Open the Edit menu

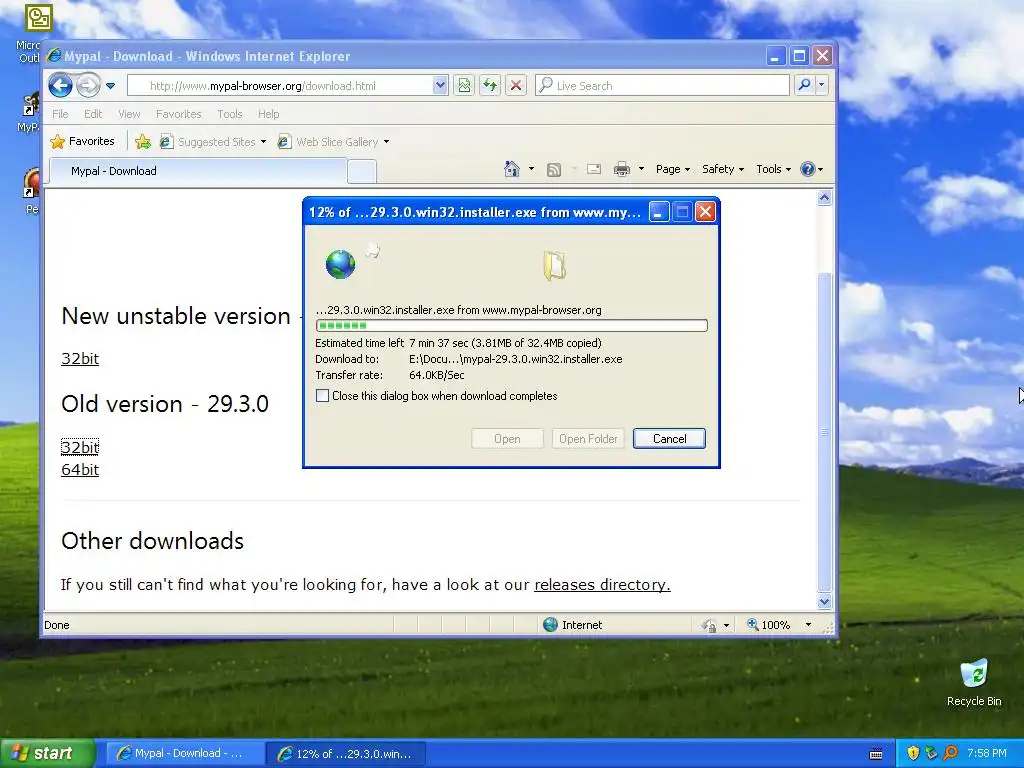[93, 114]
